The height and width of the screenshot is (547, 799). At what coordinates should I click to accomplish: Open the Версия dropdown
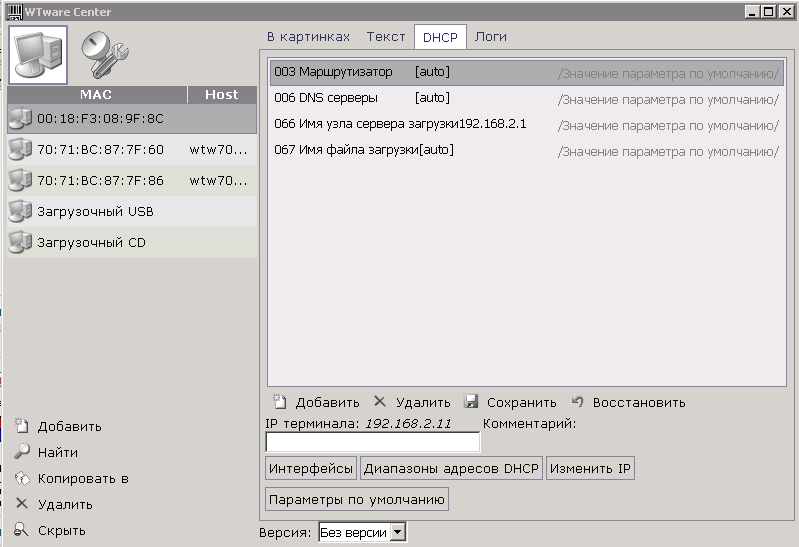(x=397, y=533)
